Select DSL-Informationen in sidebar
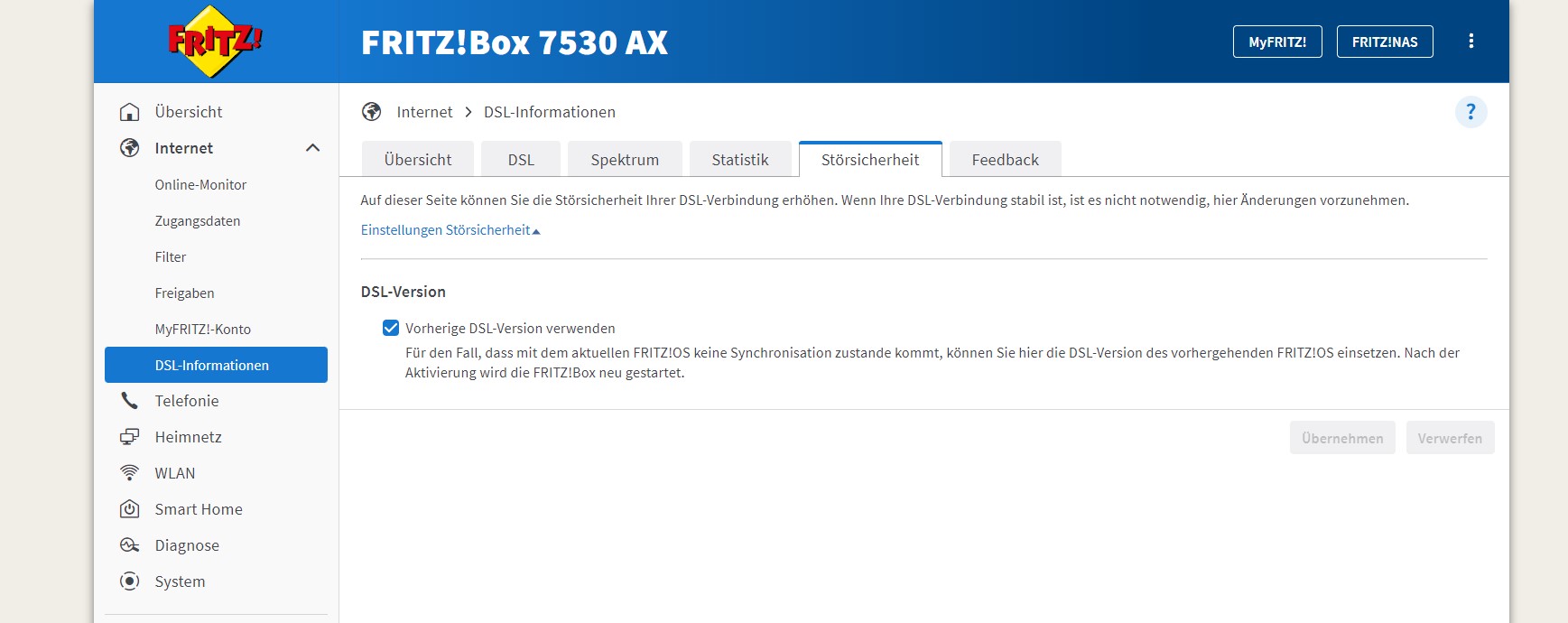1568x623 pixels. point(216,365)
